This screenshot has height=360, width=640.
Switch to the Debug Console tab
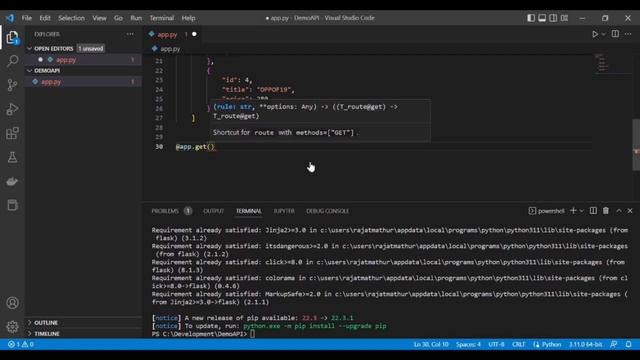coord(327,211)
